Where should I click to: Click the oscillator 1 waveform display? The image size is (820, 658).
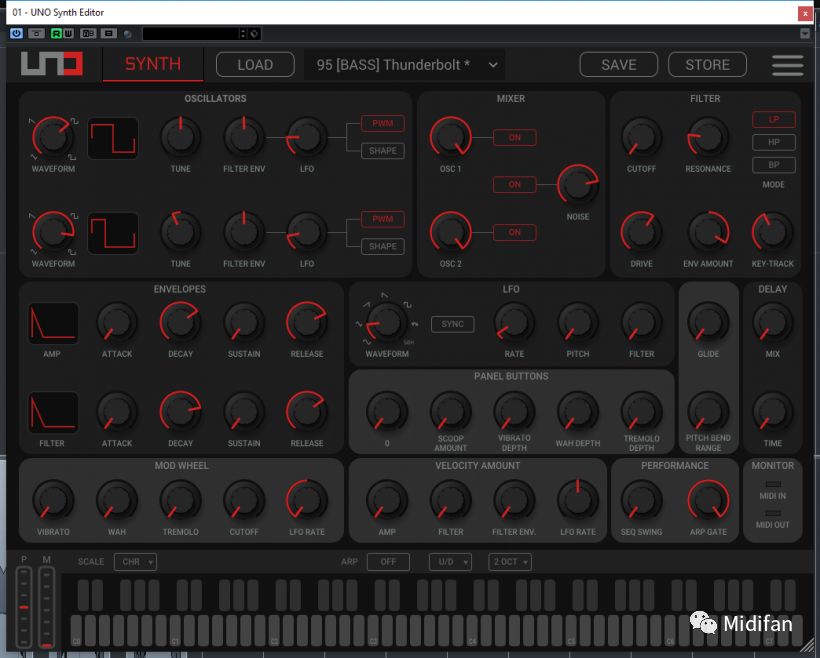112,138
